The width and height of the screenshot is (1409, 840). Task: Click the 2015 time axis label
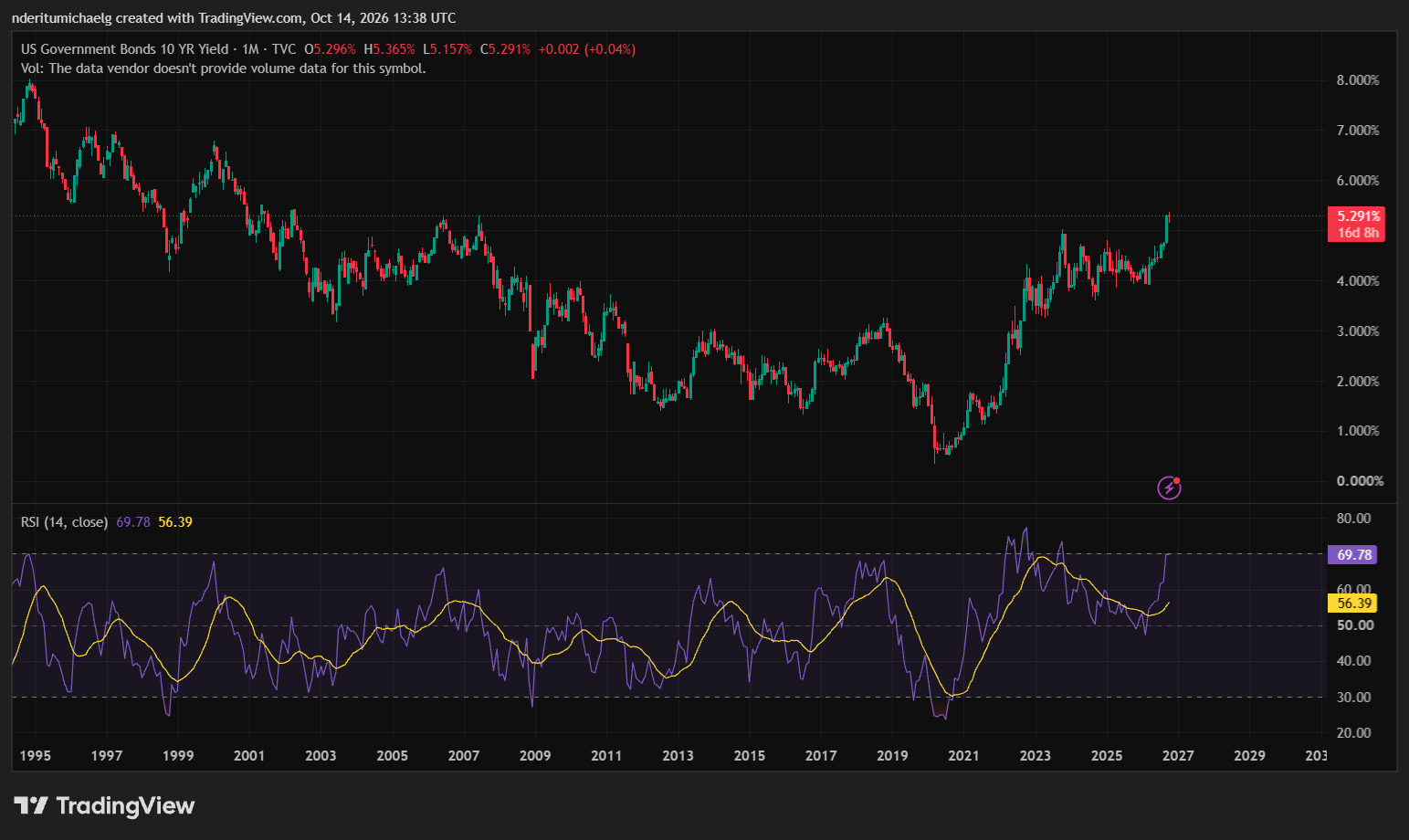point(750,756)
